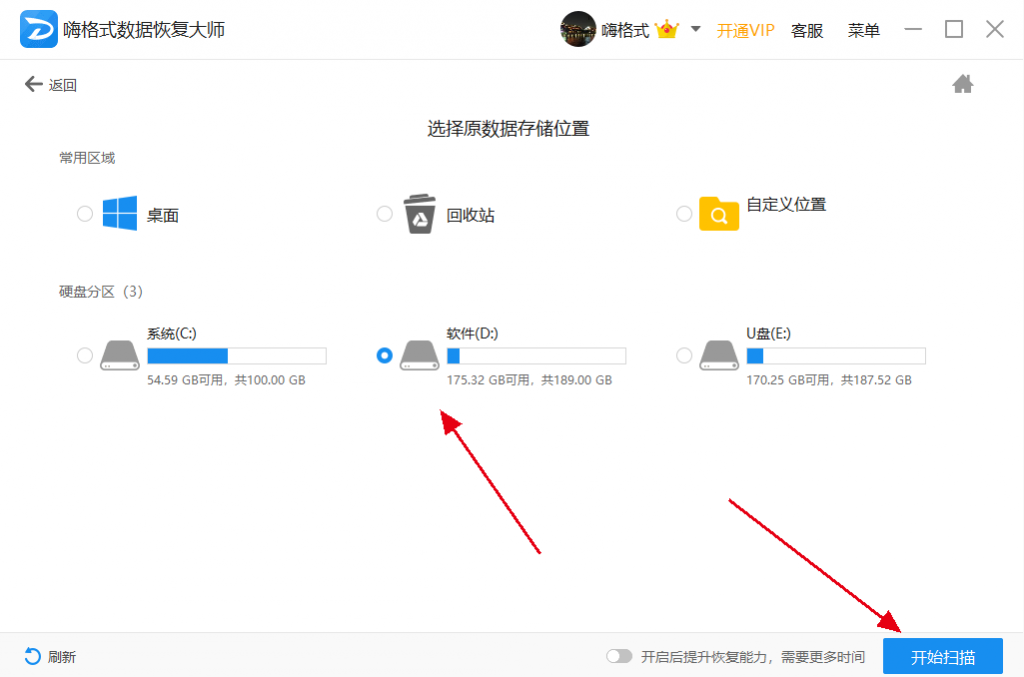Screen dimensions: 1024x677
Task: Click the 桌面 label
Action: click(163, 215)
